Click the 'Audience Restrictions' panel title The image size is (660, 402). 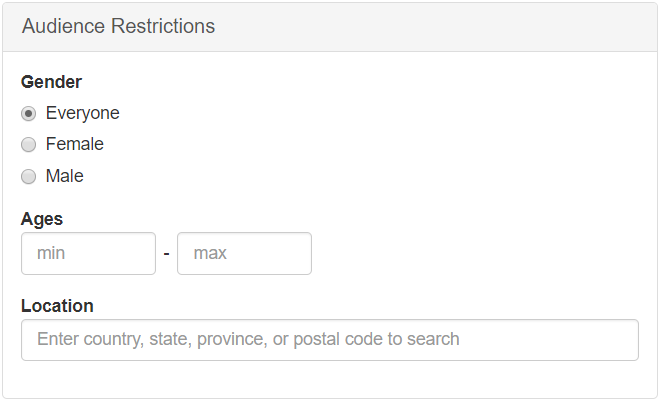click(118, 27)
